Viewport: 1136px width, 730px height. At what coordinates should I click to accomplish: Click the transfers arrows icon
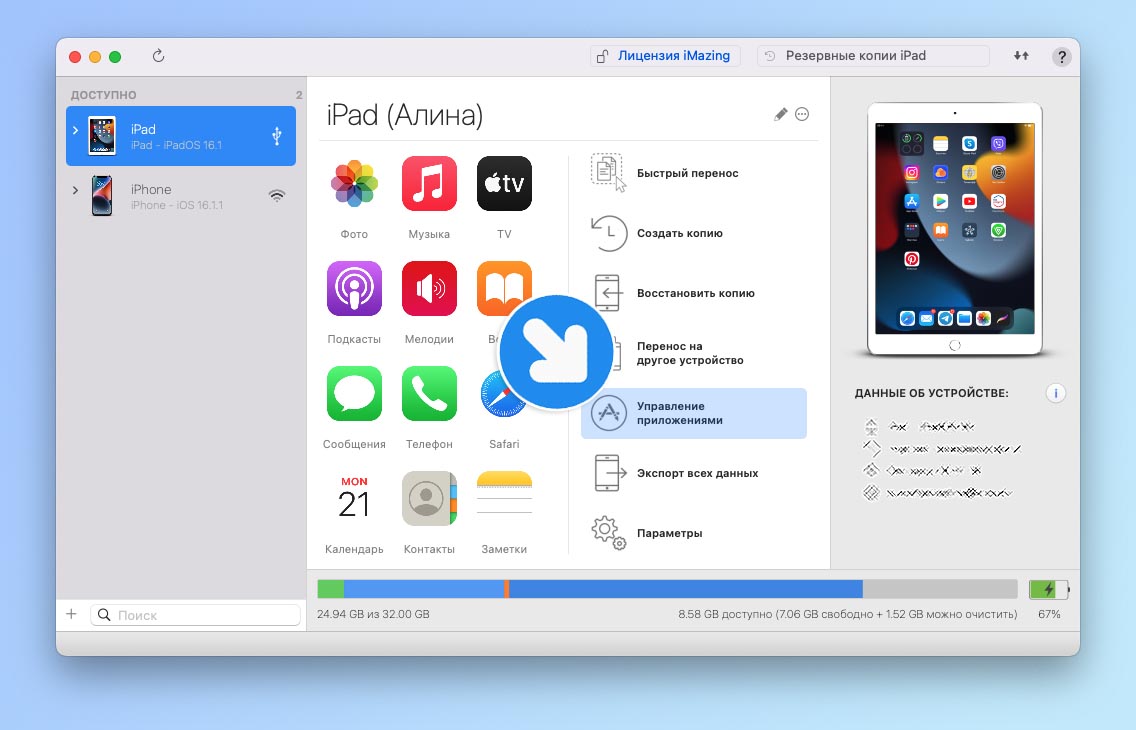[1021, 56]
